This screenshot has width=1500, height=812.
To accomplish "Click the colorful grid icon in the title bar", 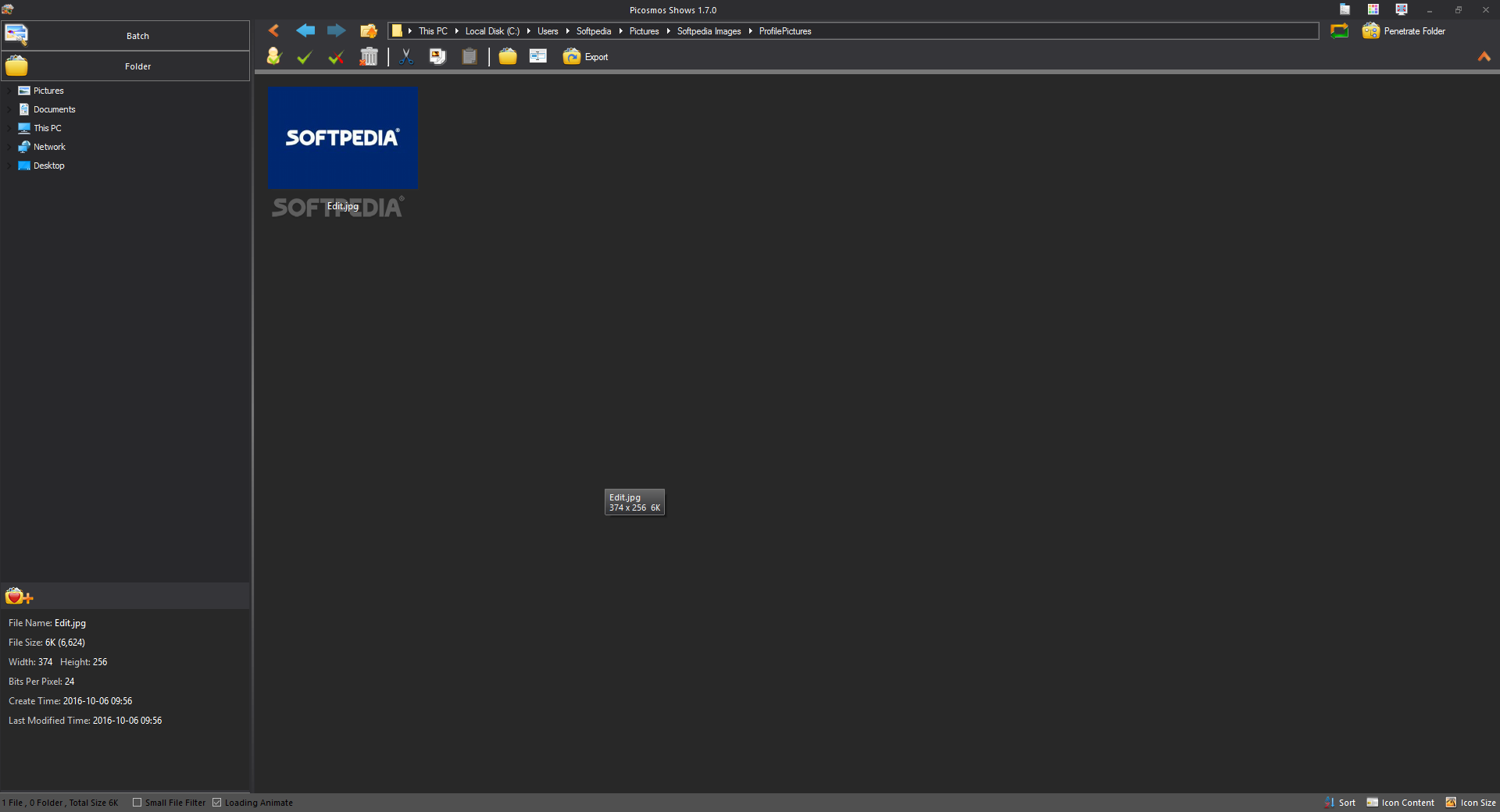I will [x=1373, y=9].
